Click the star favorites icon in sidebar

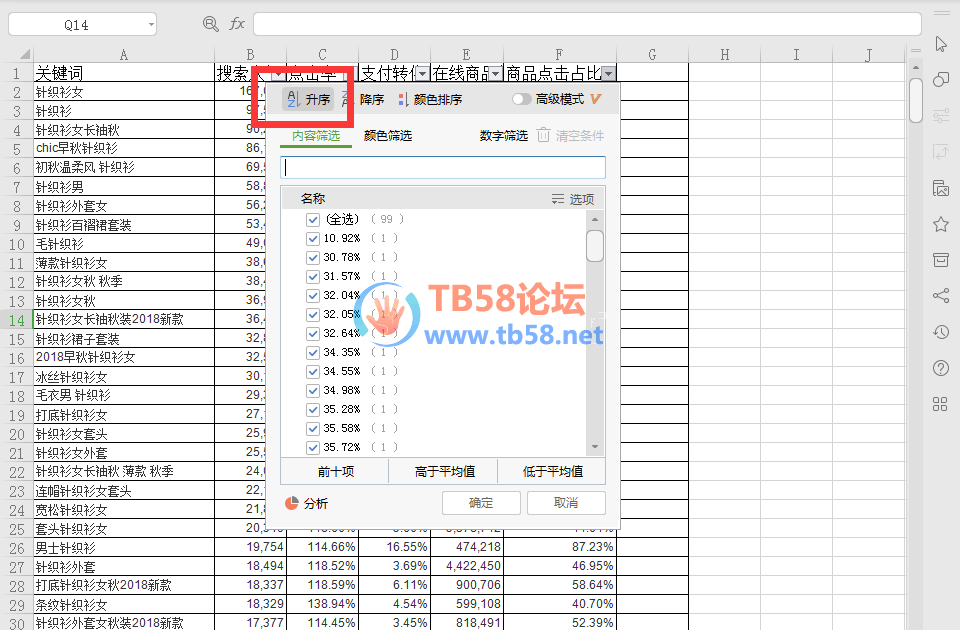pos(940,224)
